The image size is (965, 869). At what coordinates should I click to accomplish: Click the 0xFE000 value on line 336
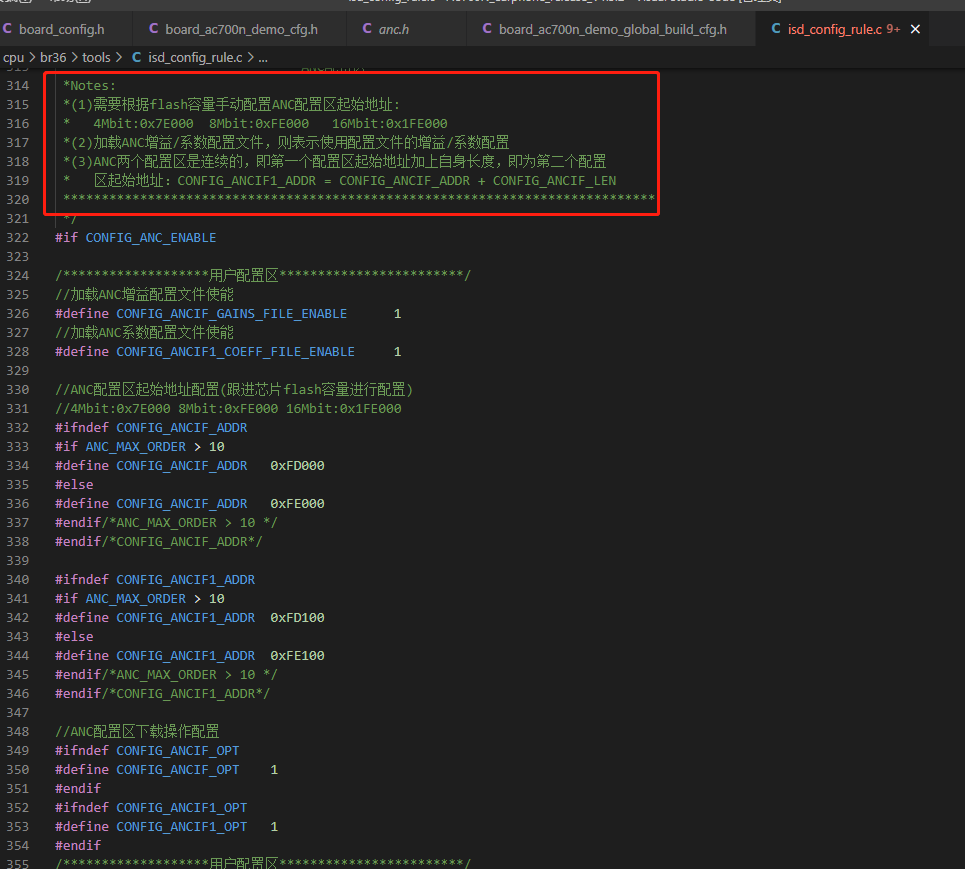pyautogui.click(x=297, y=503)
